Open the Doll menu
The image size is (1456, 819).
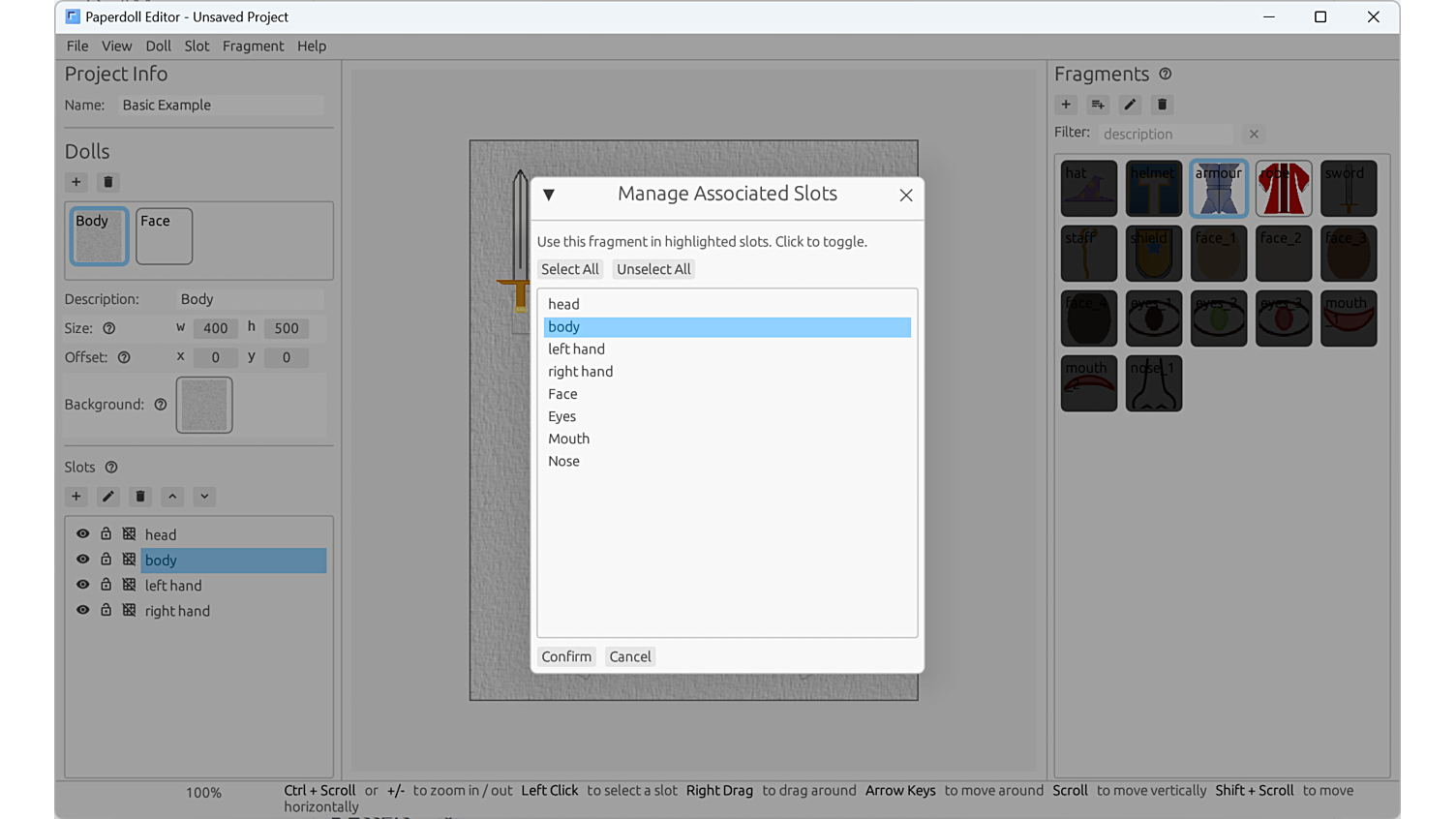158,46
